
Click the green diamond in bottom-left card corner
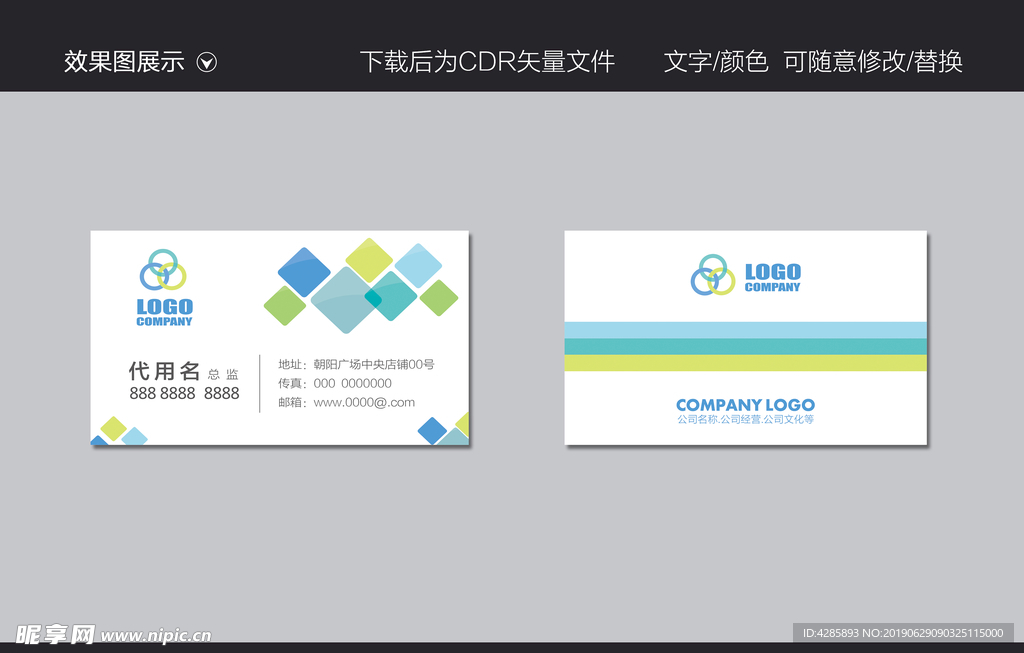tap(113, 426)
